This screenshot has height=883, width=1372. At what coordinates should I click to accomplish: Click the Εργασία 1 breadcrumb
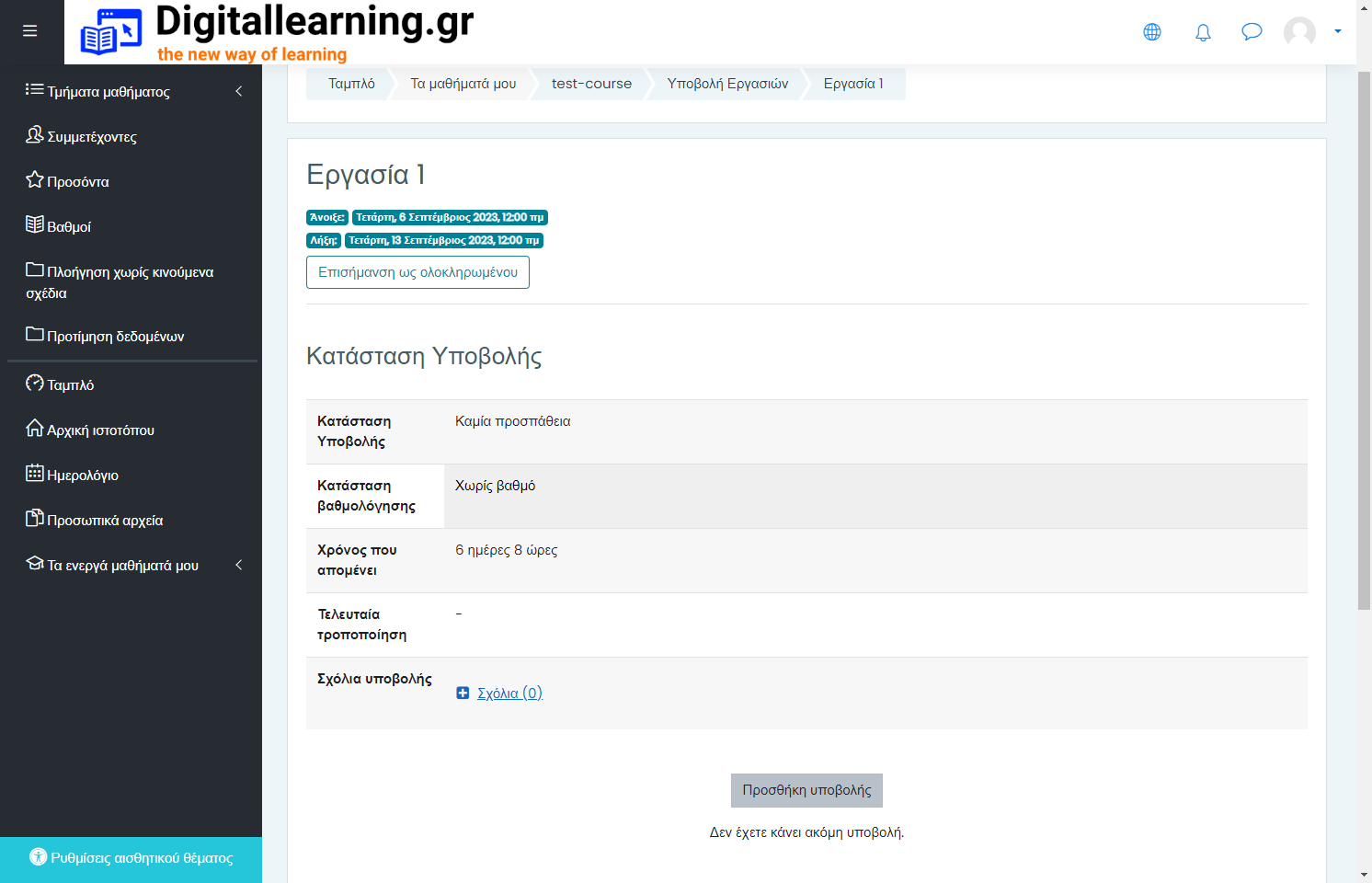[x=853, y=84]
